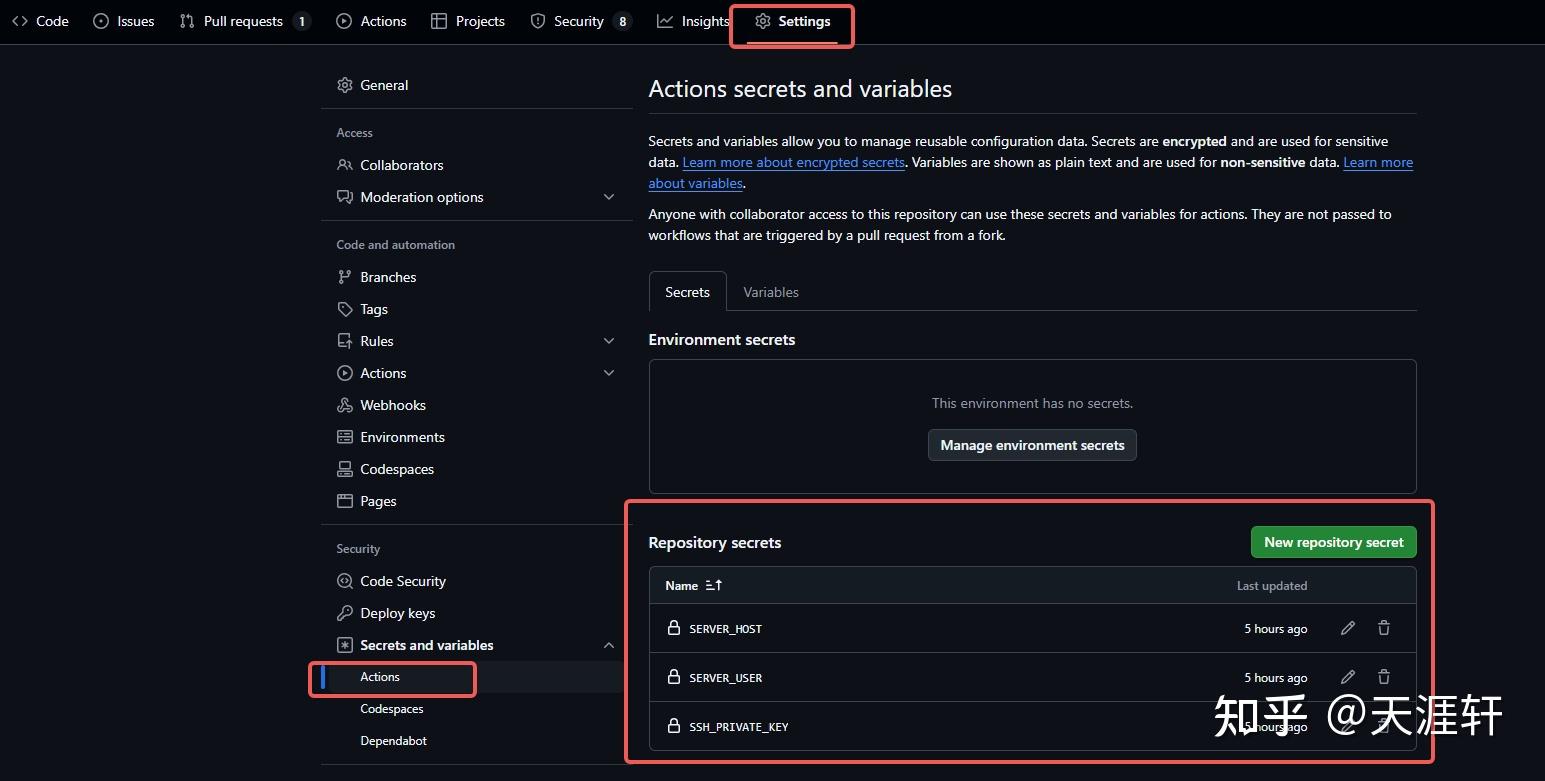Click the New repository secret button
The height and width of the screenshot is (781, 1545).
1333,541
